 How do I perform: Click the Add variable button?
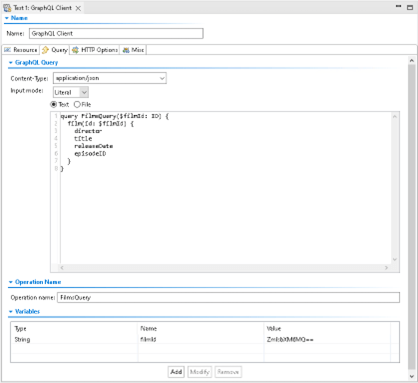176,372
